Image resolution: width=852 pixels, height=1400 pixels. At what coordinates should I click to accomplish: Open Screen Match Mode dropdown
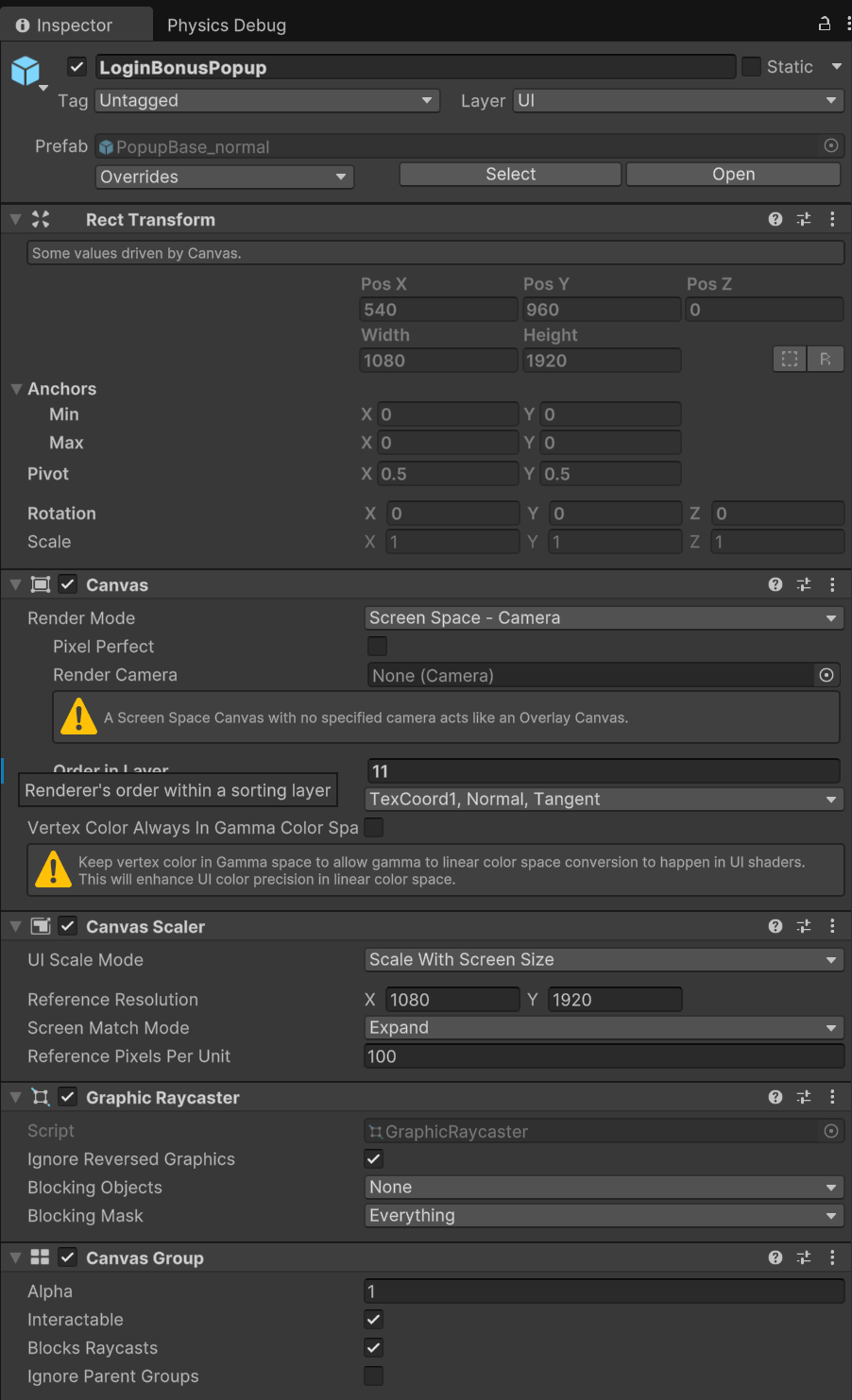(603, 1027)
